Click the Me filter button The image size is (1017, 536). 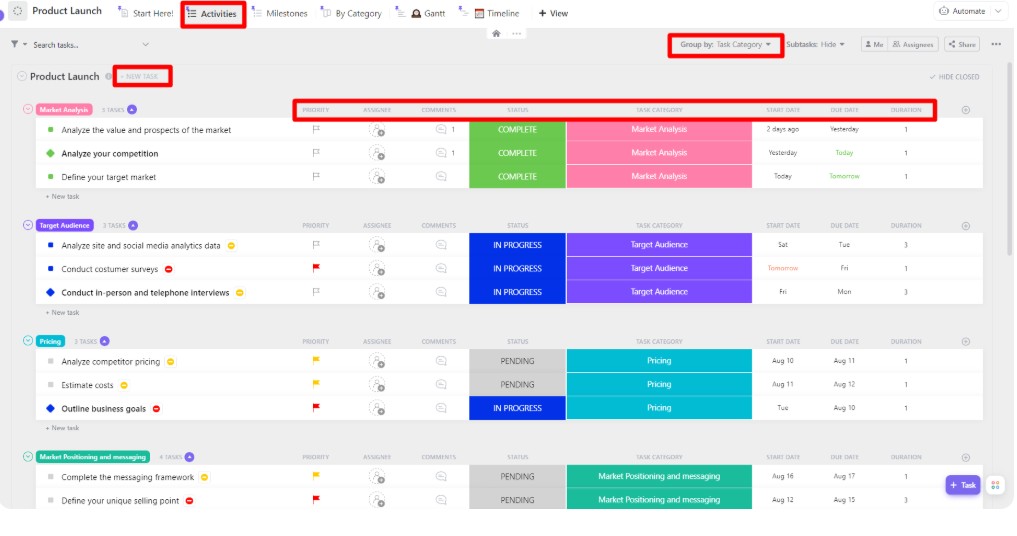pos(874,44)
